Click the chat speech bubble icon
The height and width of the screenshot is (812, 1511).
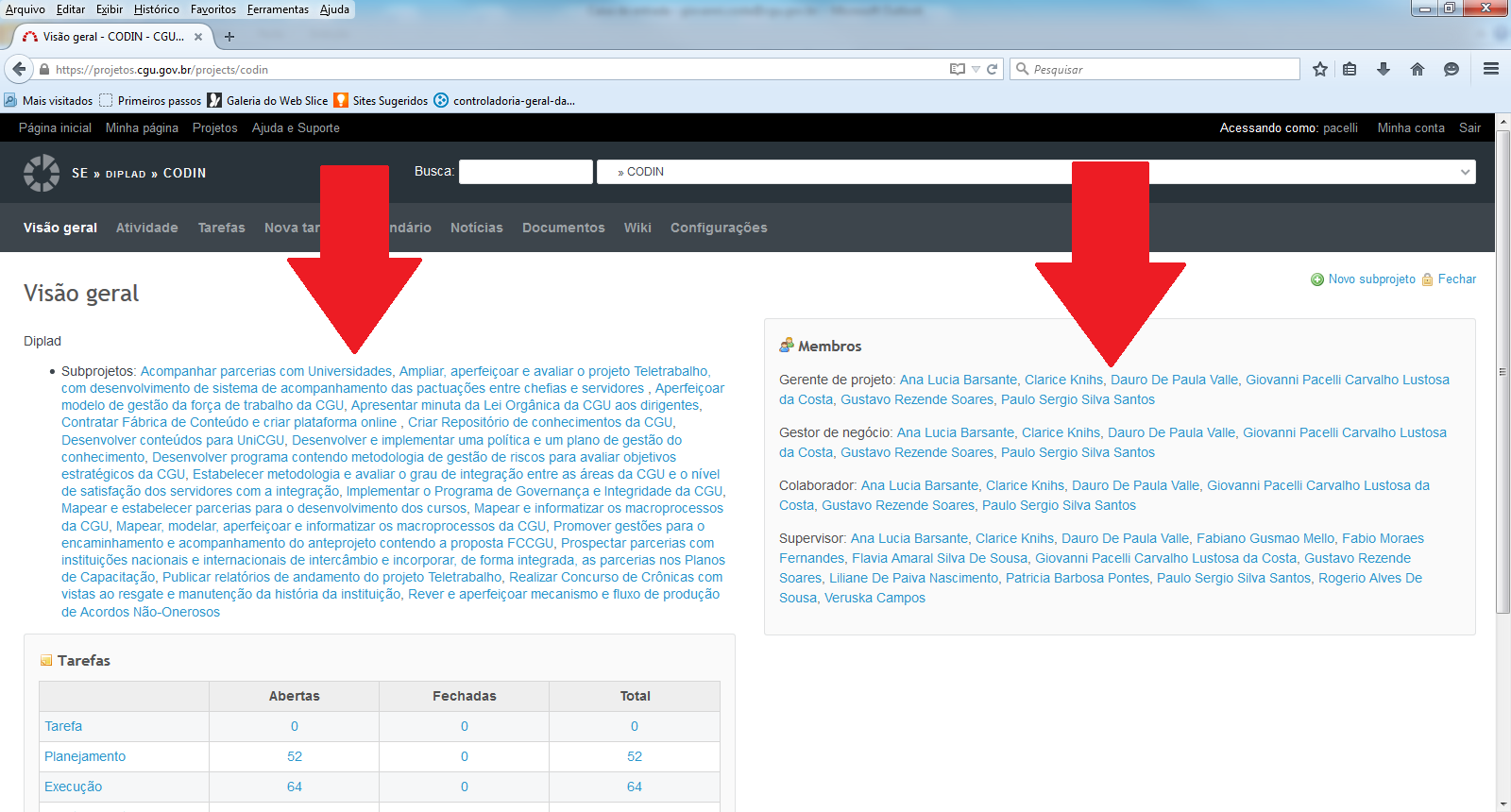[1452, 69]
